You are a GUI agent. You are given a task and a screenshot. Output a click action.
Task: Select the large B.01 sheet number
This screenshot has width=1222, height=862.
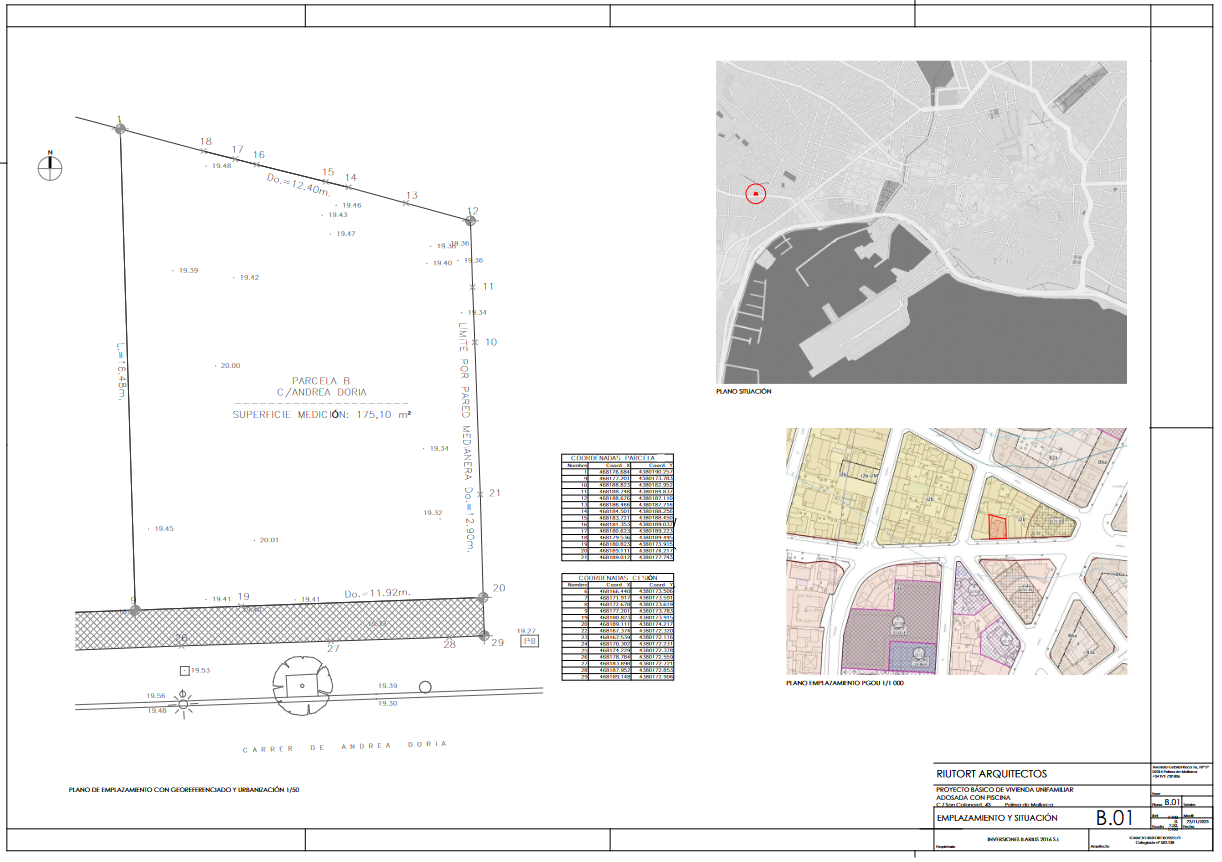[x=1115, y=818]
